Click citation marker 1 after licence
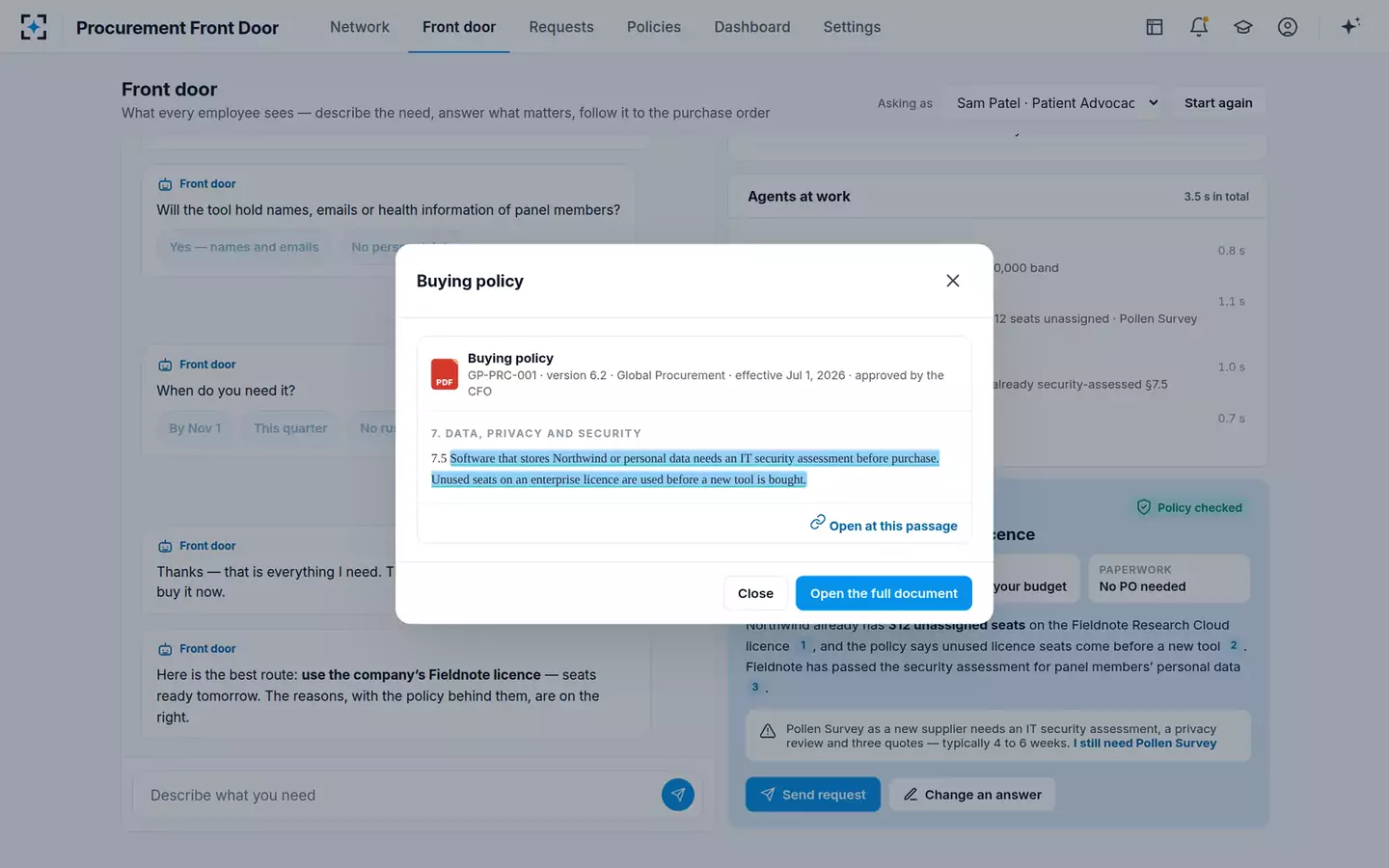This screenshot has height=868, width=1389. 803,646
